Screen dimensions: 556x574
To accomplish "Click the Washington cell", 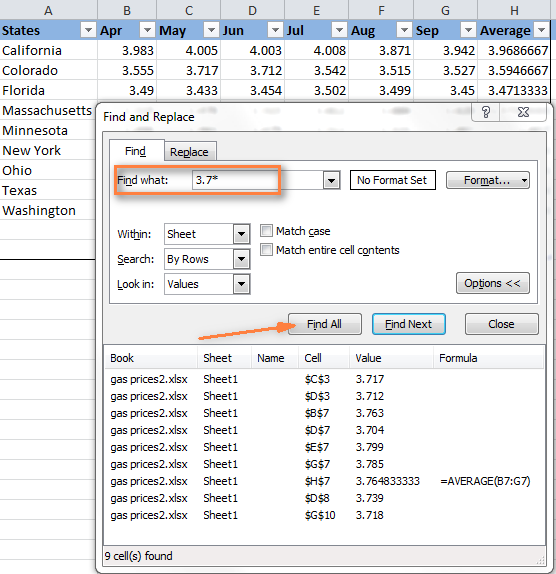I will point(48,210).
